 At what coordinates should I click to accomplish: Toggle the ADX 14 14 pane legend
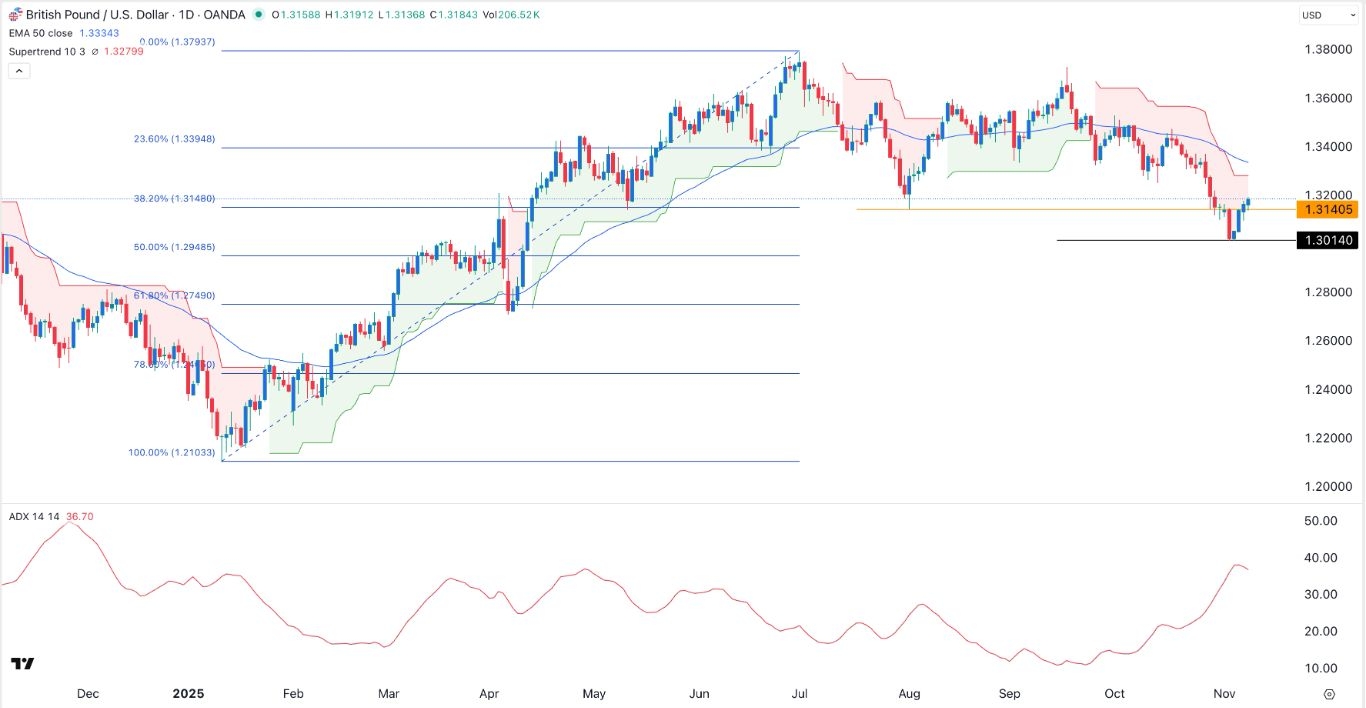(32, 517)
